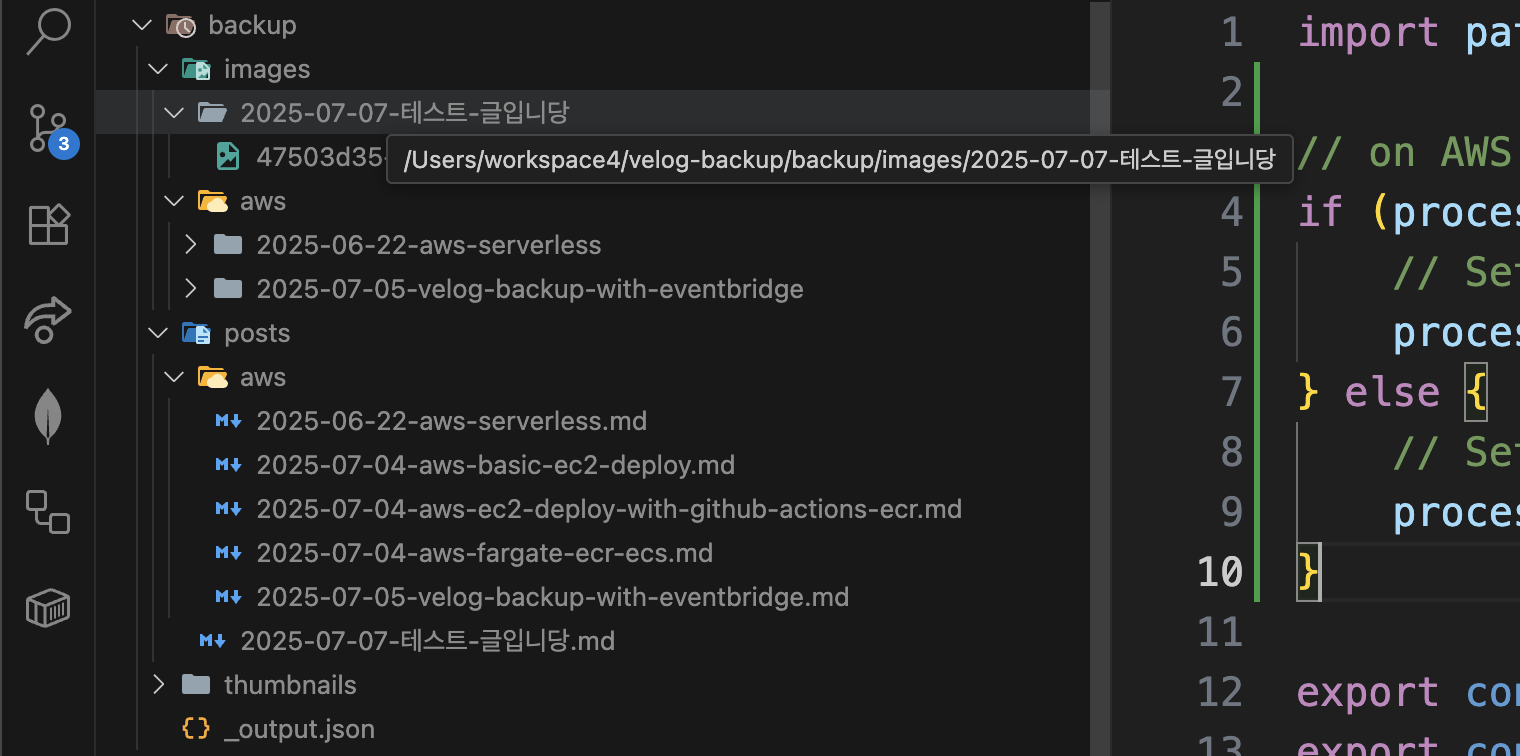Open the Containers view in the activity bar

point(47,606)
